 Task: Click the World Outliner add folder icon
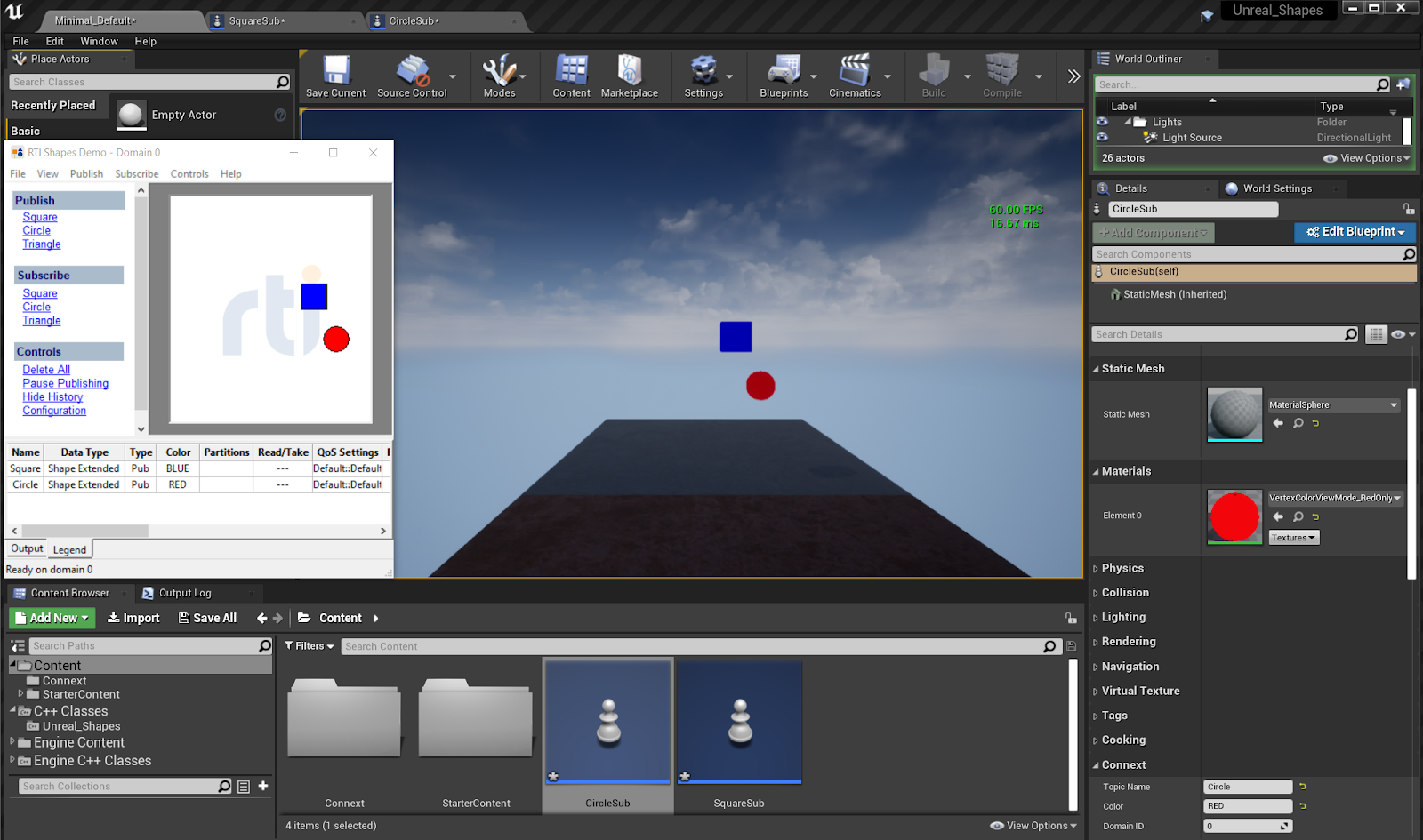tap(1403, 84)
